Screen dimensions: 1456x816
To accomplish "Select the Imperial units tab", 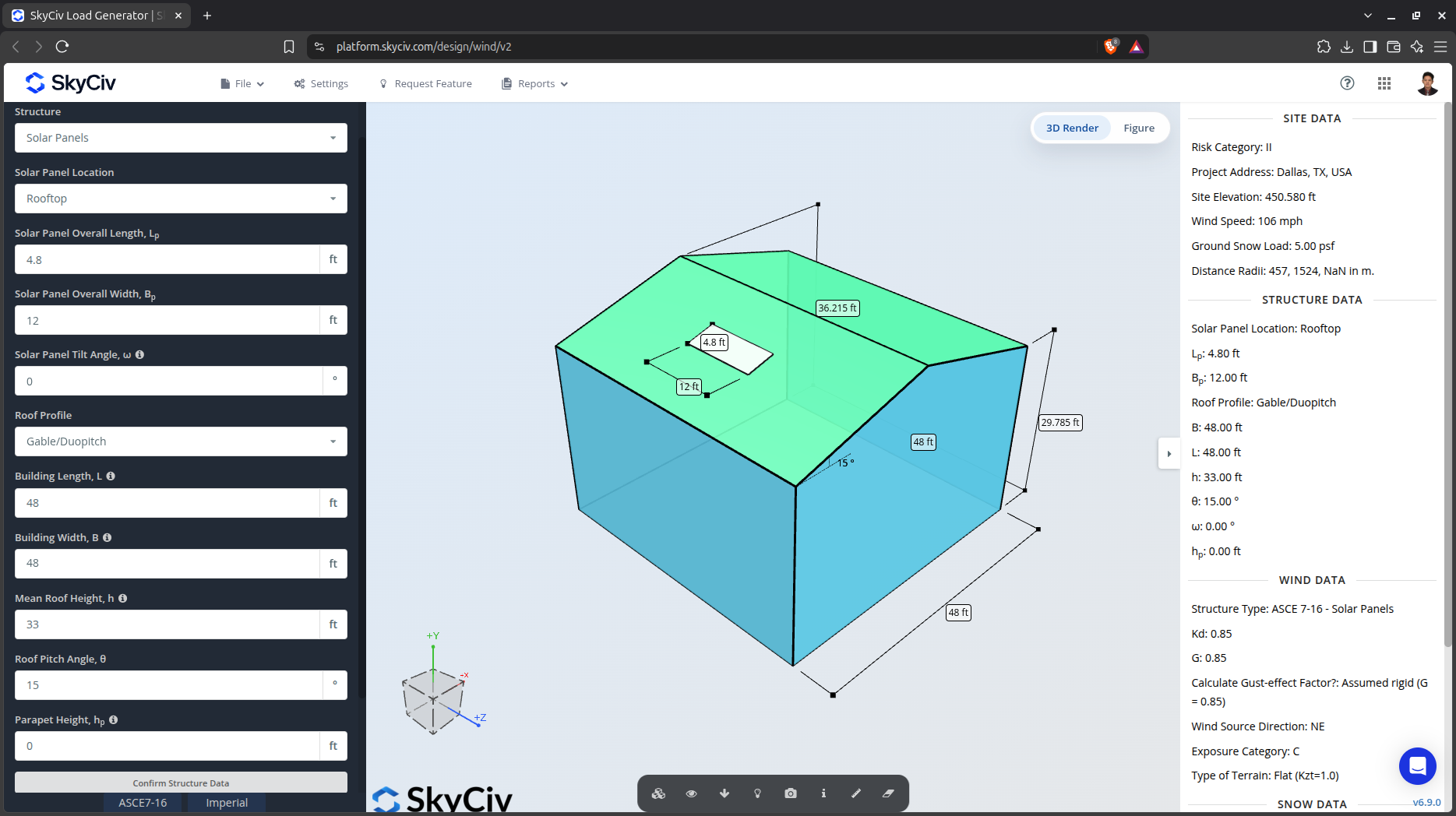I will (227, 803).
